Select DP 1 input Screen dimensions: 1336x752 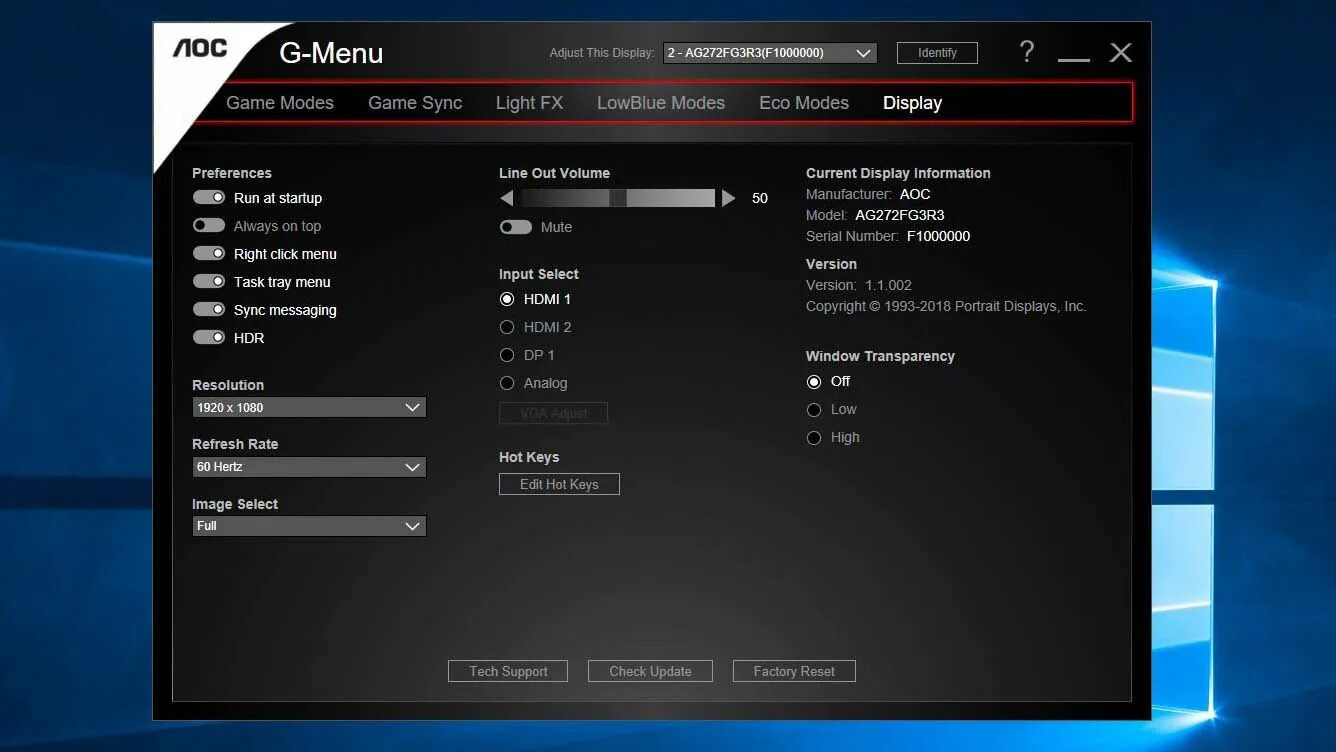point(507,355)
